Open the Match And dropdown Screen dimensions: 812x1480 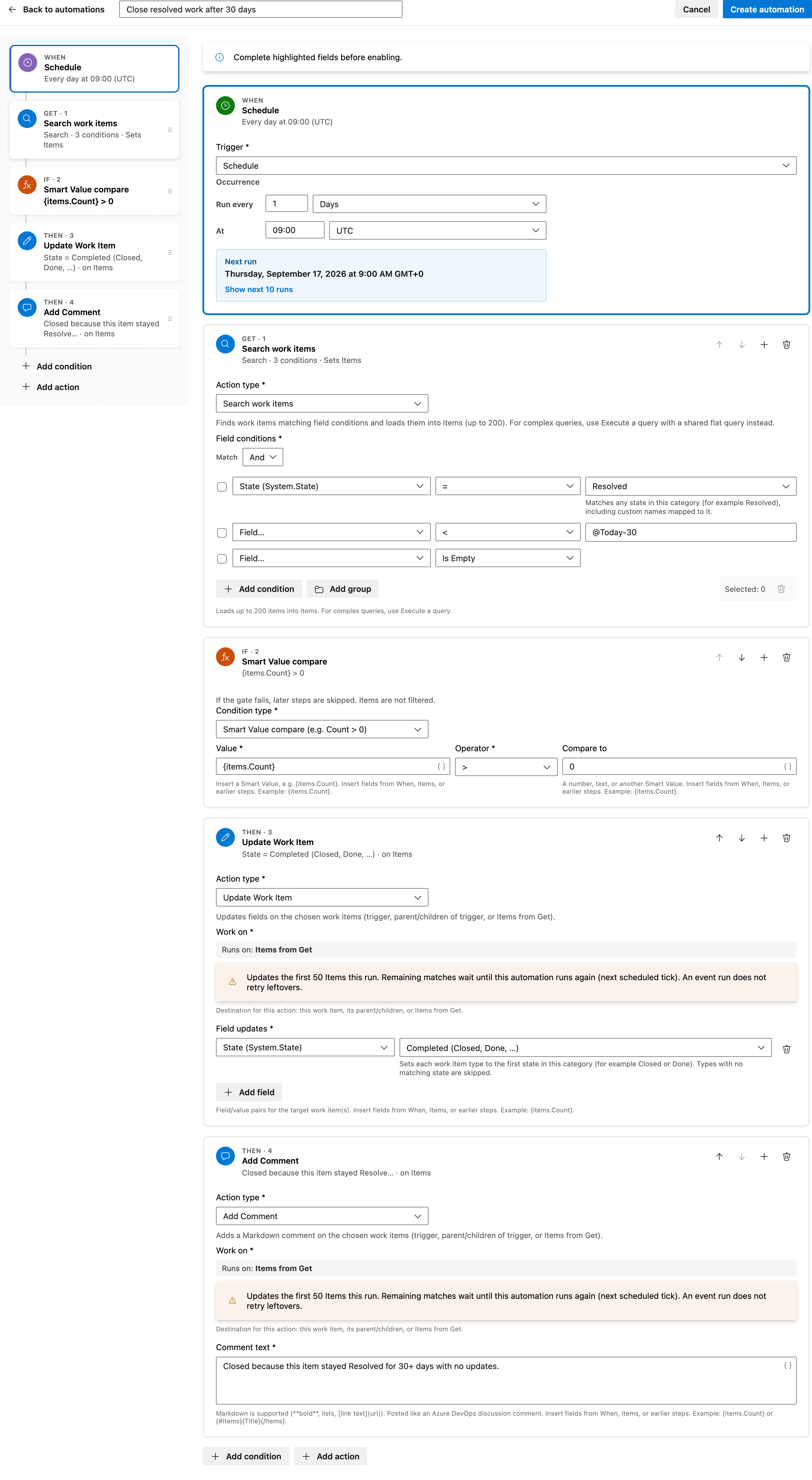click(x=263, y=457)
